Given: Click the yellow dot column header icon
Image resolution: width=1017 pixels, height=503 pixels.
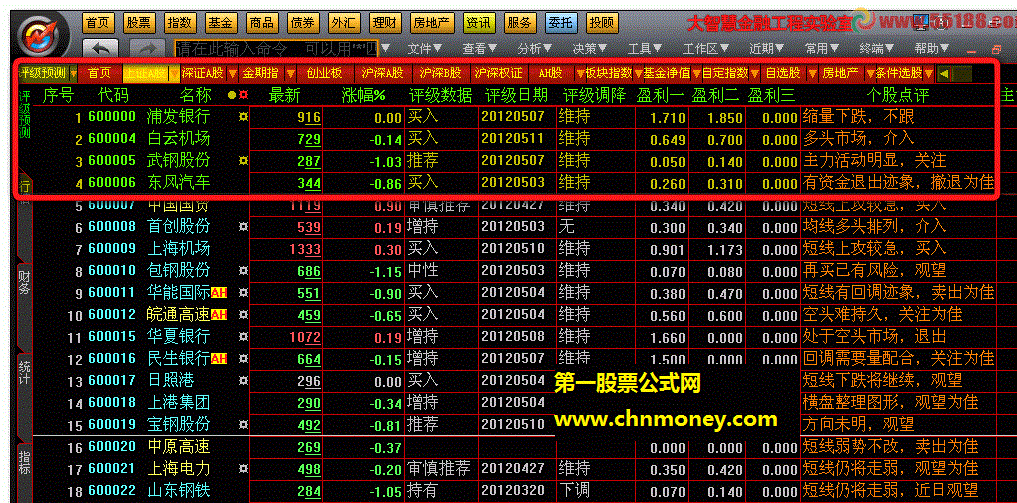Looking at the screenshot, I should point(232,95).
